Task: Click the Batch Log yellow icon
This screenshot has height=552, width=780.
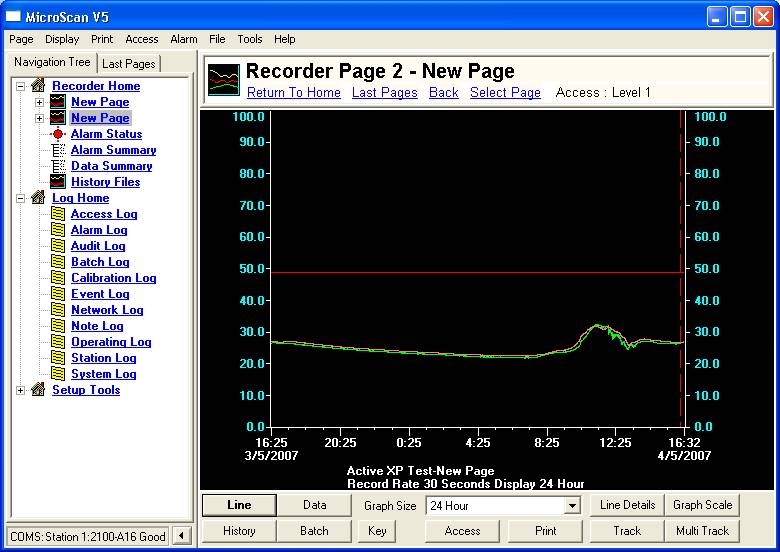Action: point(58,262)
